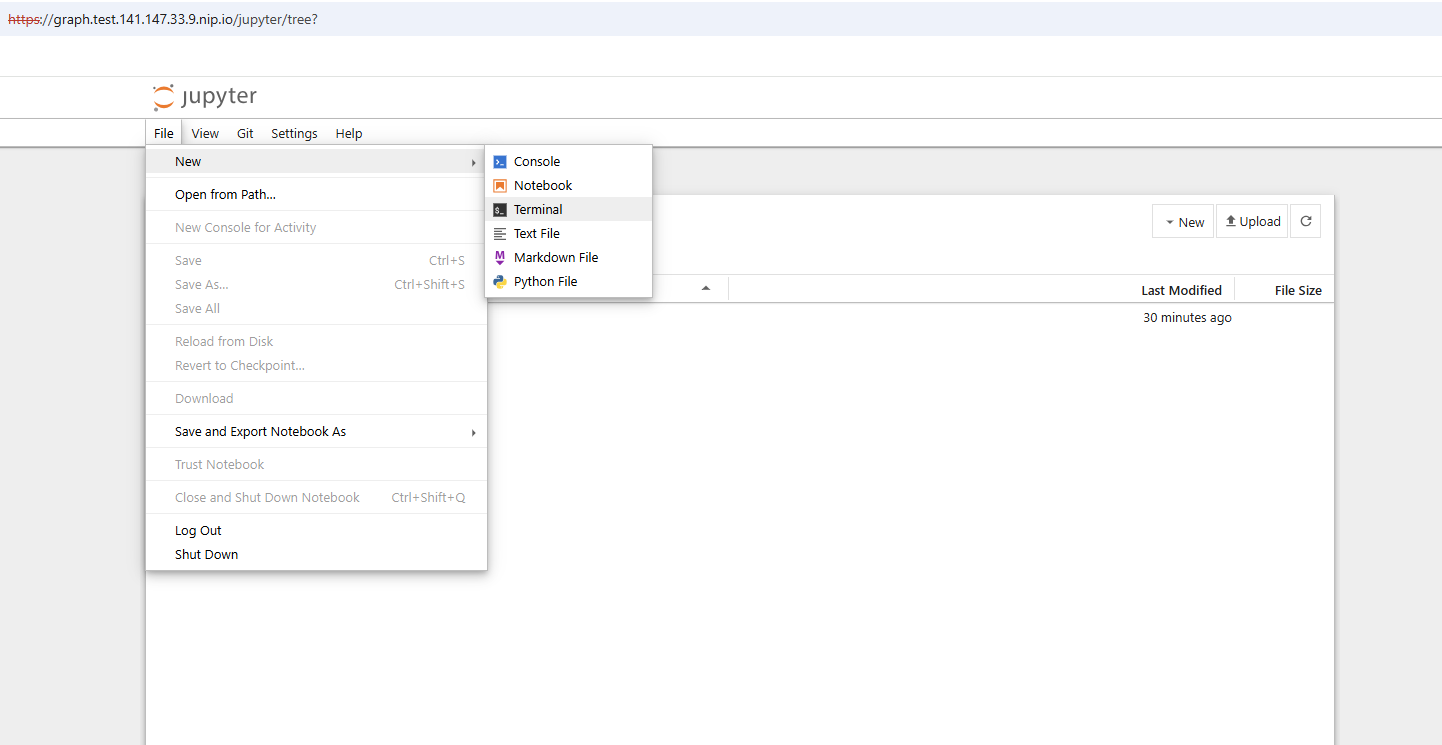Select the Python File icon
Screen dimensions: 1442x745
[499, 281]
